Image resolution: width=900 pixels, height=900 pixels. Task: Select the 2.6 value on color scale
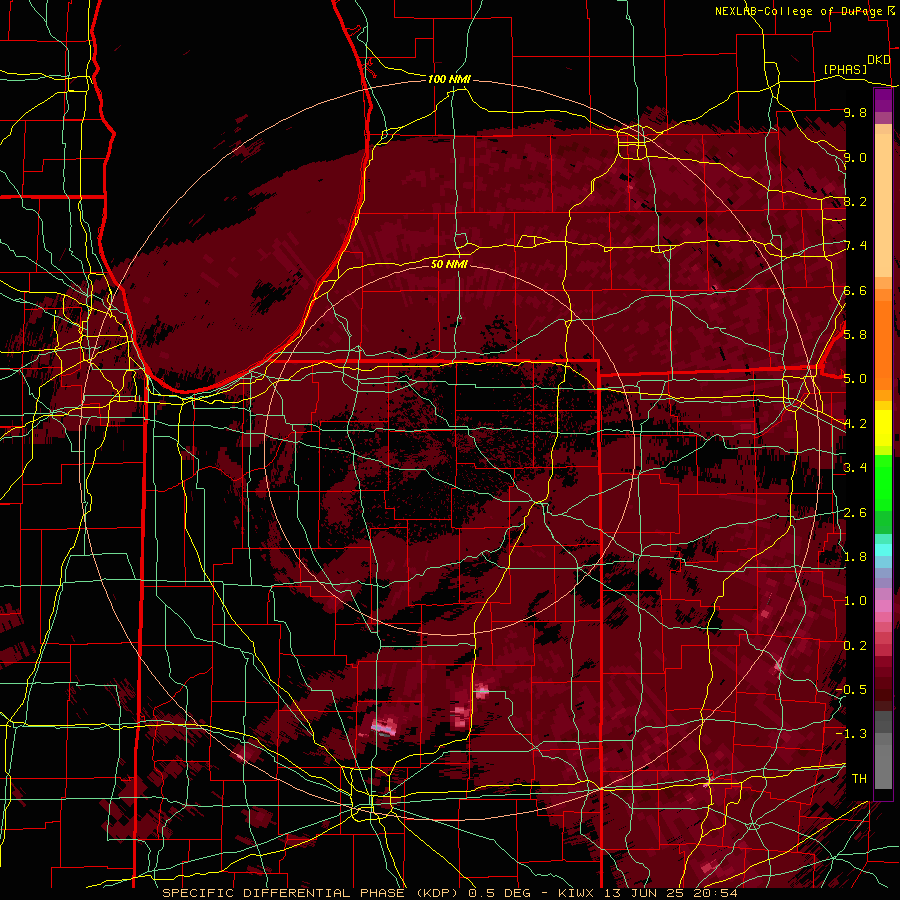[x=855, y=513]
